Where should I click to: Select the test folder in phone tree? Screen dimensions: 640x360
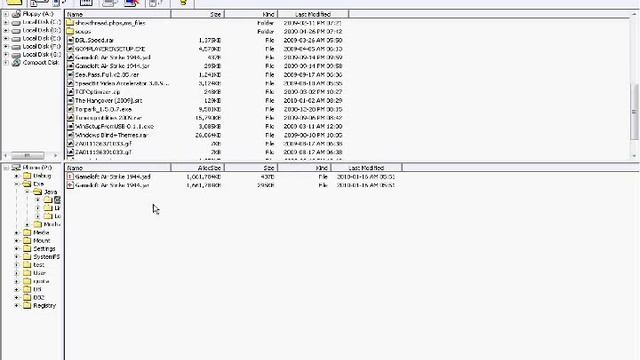pyautogui.click(x=39, y=265)
